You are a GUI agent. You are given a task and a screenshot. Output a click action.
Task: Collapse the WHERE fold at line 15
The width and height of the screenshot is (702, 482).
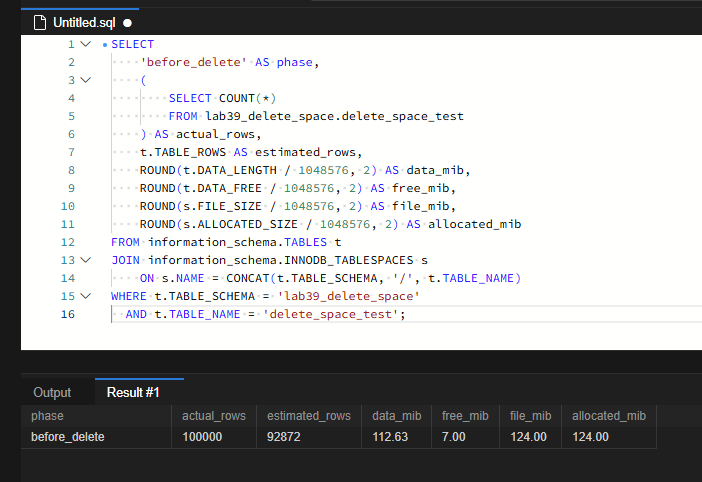coord(86,295)
